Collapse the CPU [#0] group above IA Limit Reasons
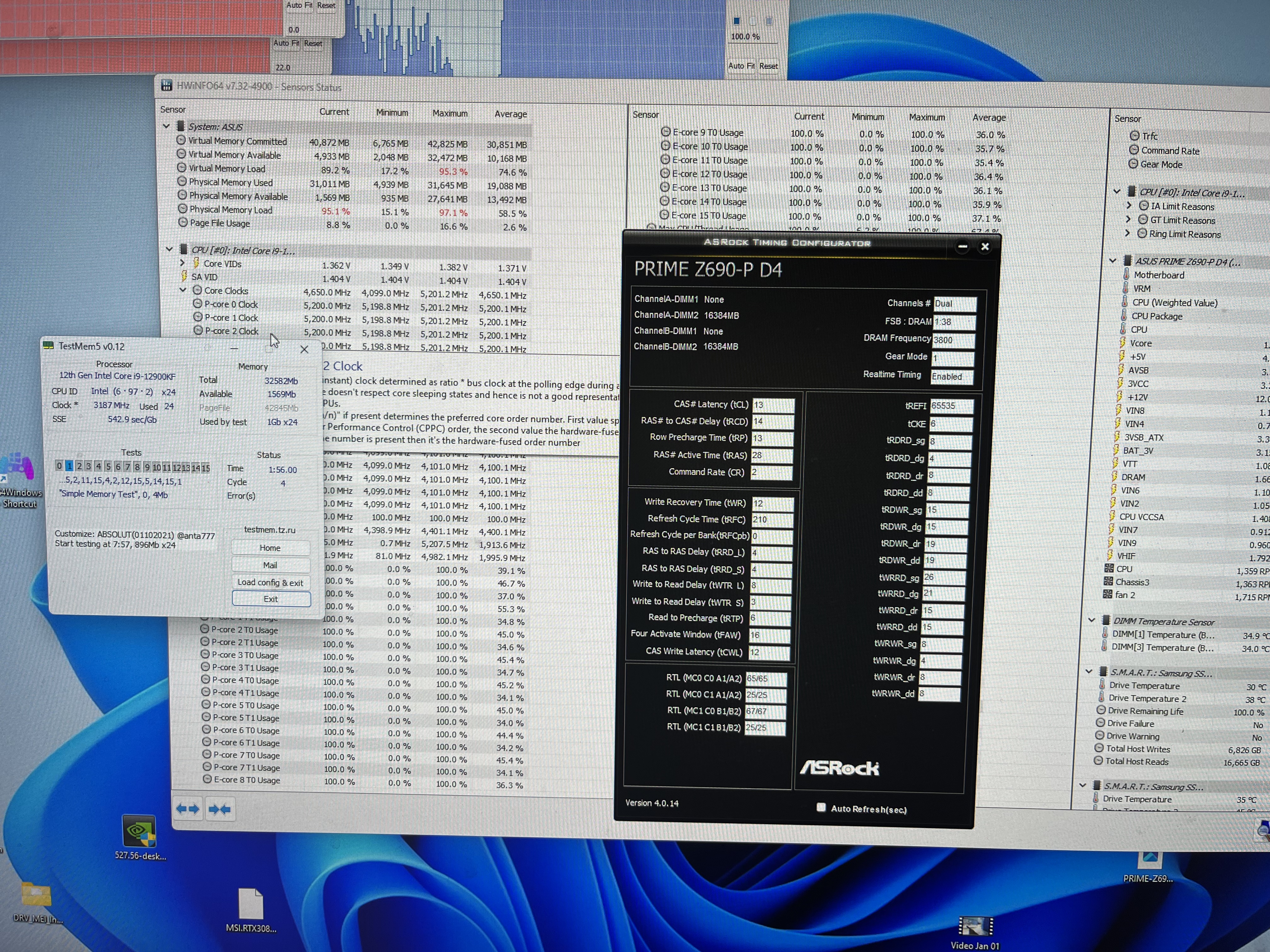 click(1117, 192)
